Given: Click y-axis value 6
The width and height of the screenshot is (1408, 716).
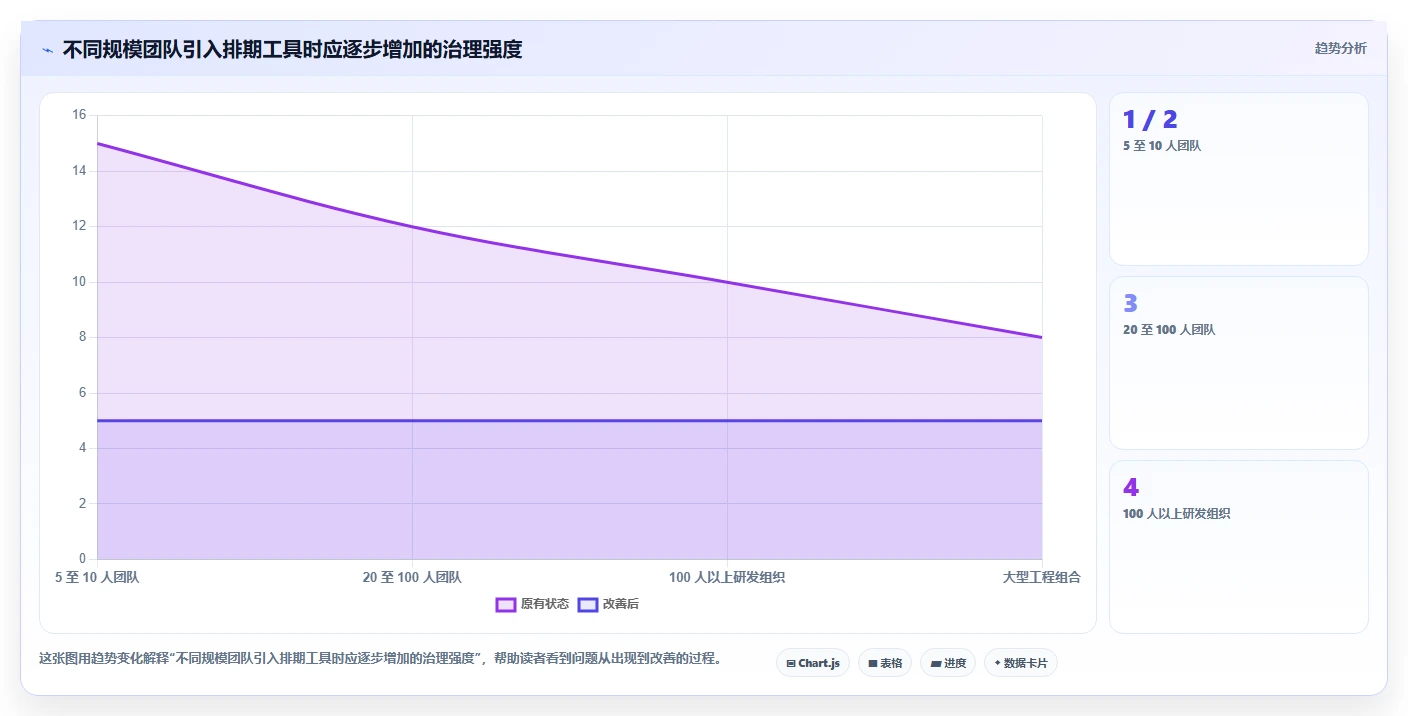Looking at the screenshot, I should tap(83, 393).
